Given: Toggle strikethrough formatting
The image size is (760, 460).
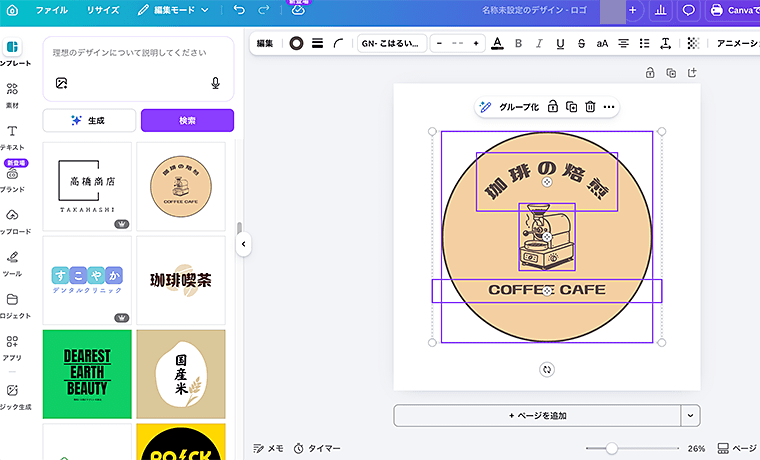Looking at the screenshot, I should (581, 44).
